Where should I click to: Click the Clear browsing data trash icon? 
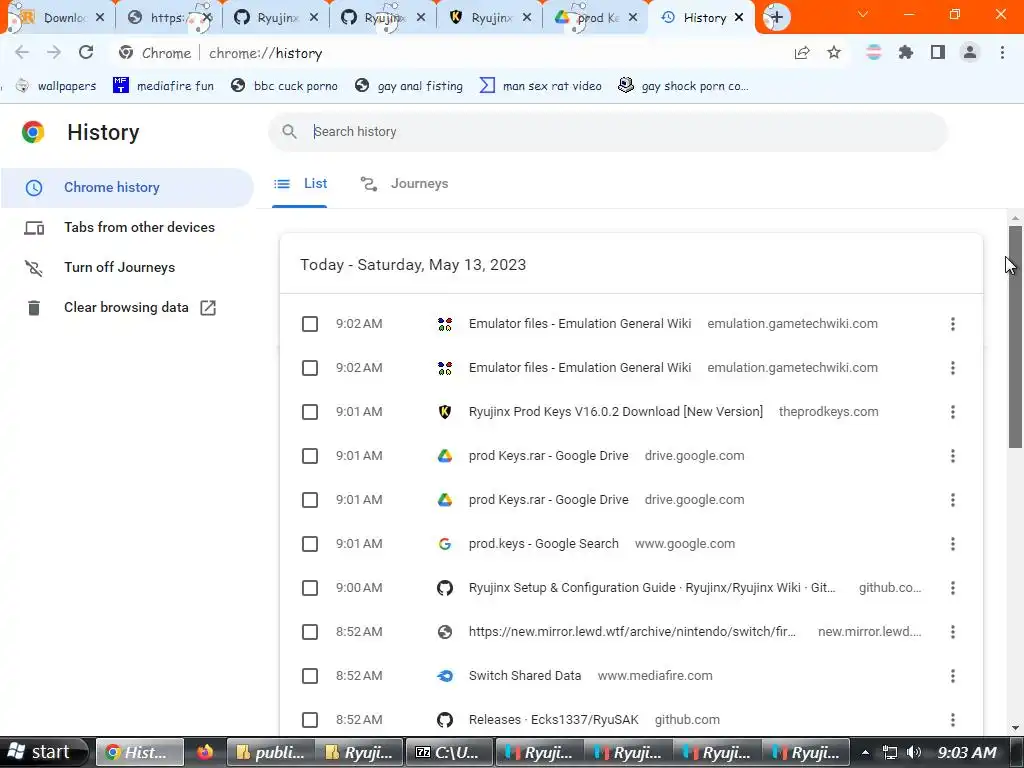pos(34,308)
